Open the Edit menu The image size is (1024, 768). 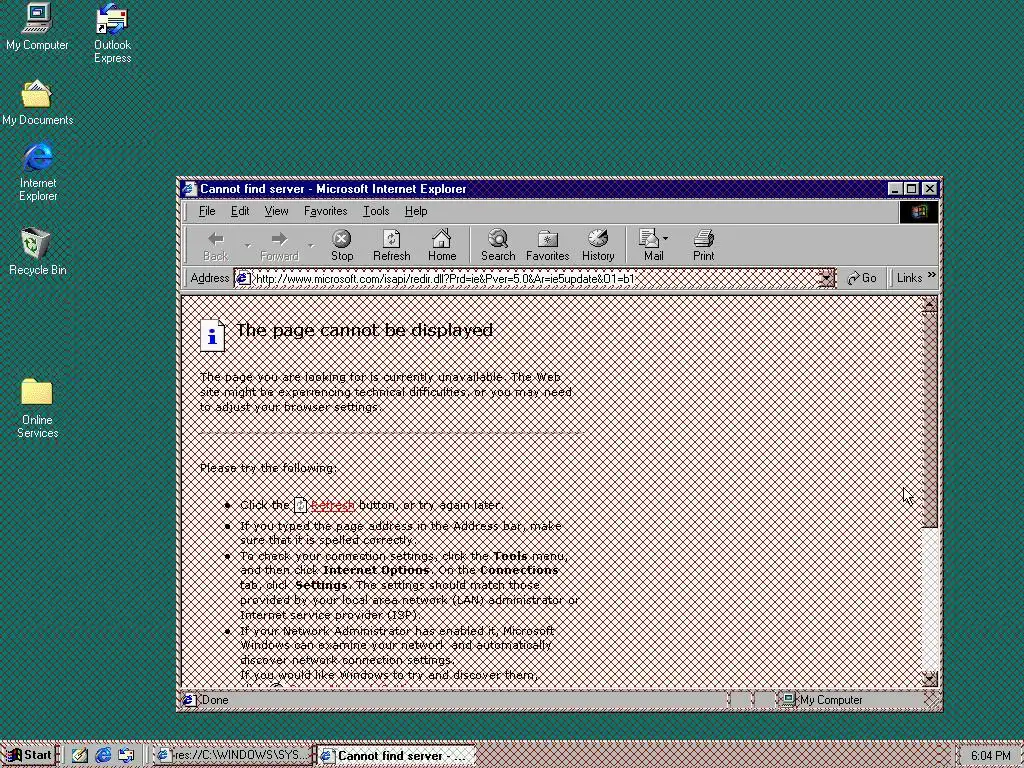(240, 211)
